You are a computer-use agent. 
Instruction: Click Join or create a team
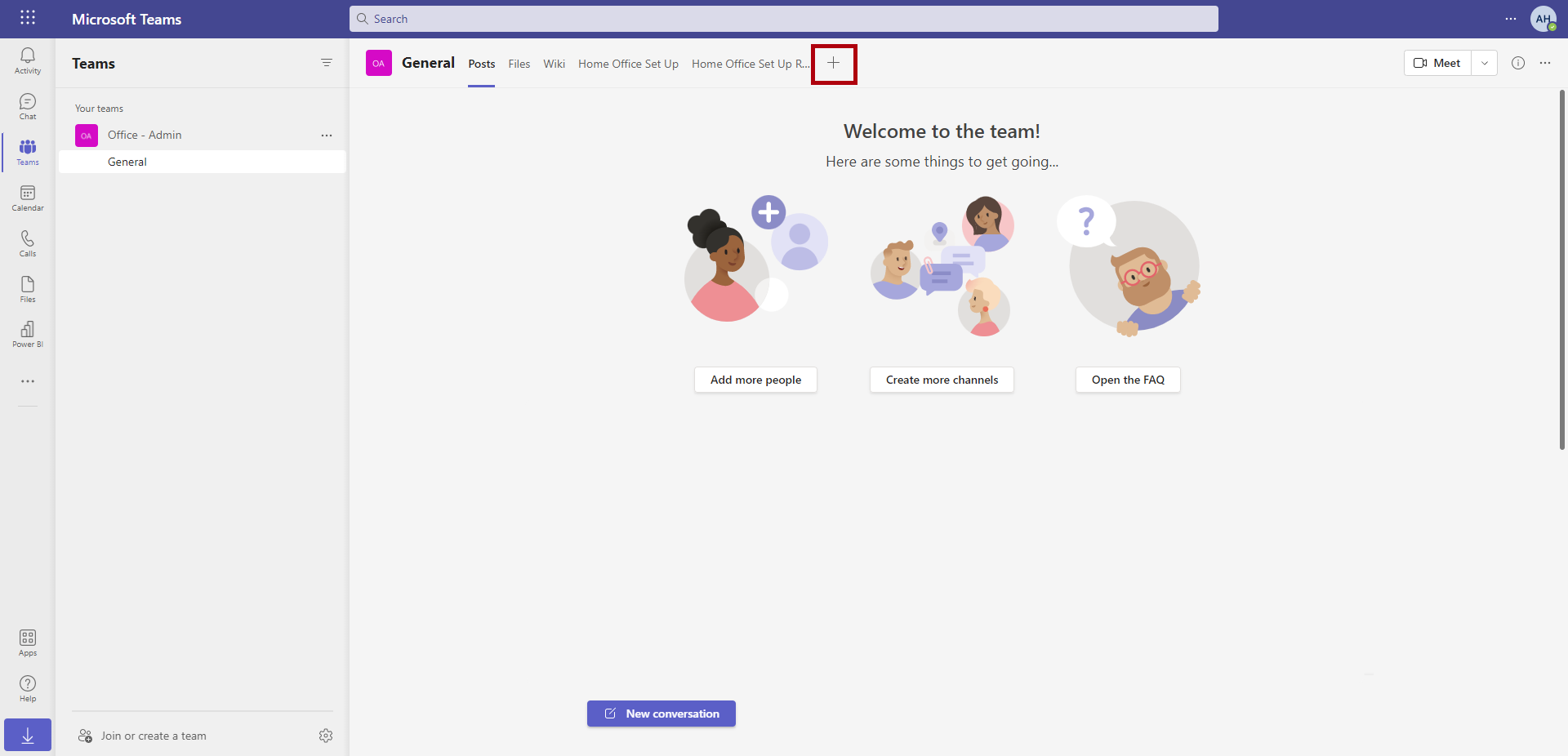click(x=154, y=736)
